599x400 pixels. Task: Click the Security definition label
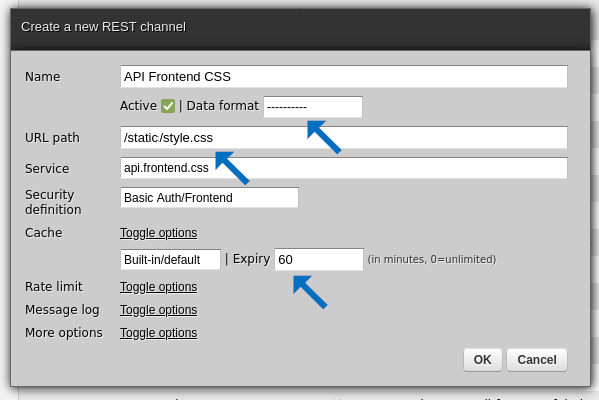coord(53,202)
